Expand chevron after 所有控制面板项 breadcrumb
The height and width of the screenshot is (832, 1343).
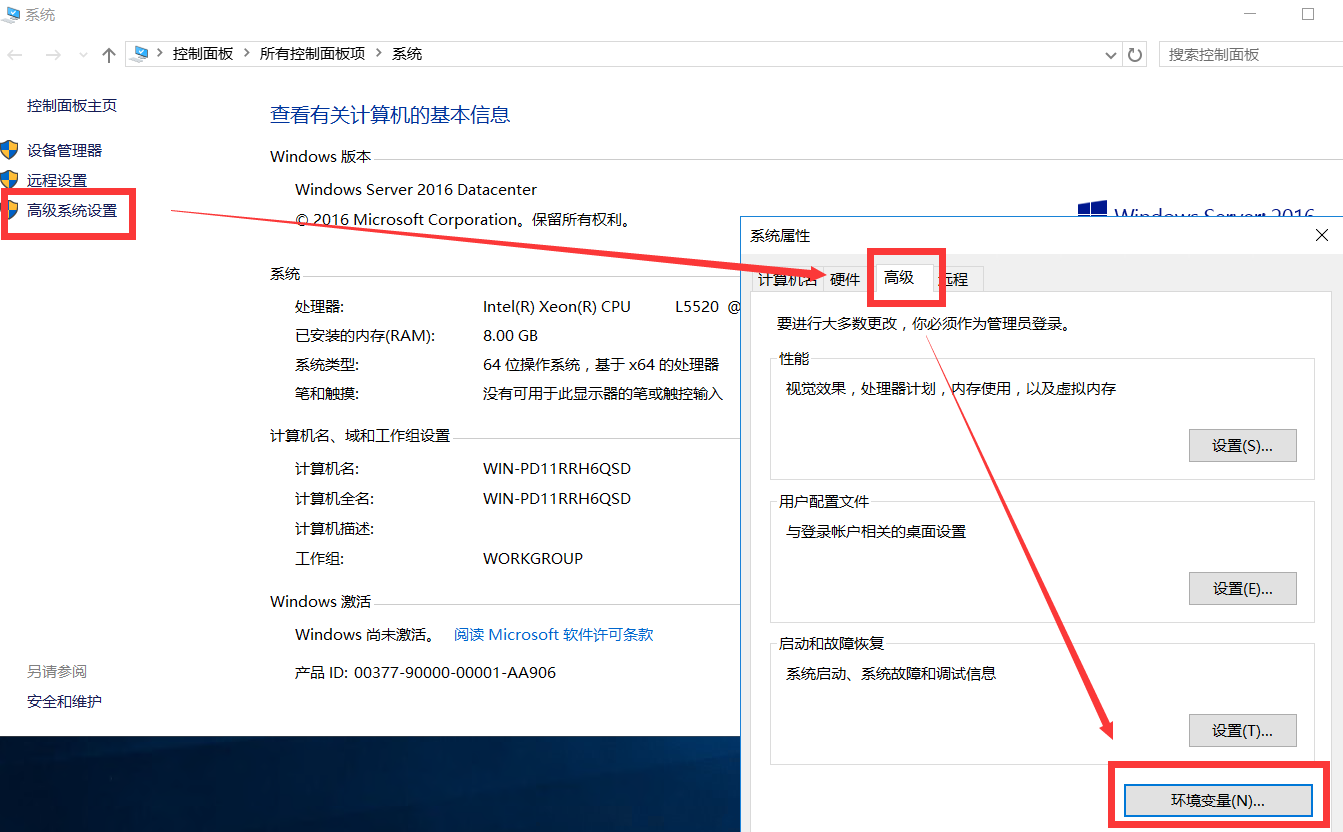(x=378, y=54)
